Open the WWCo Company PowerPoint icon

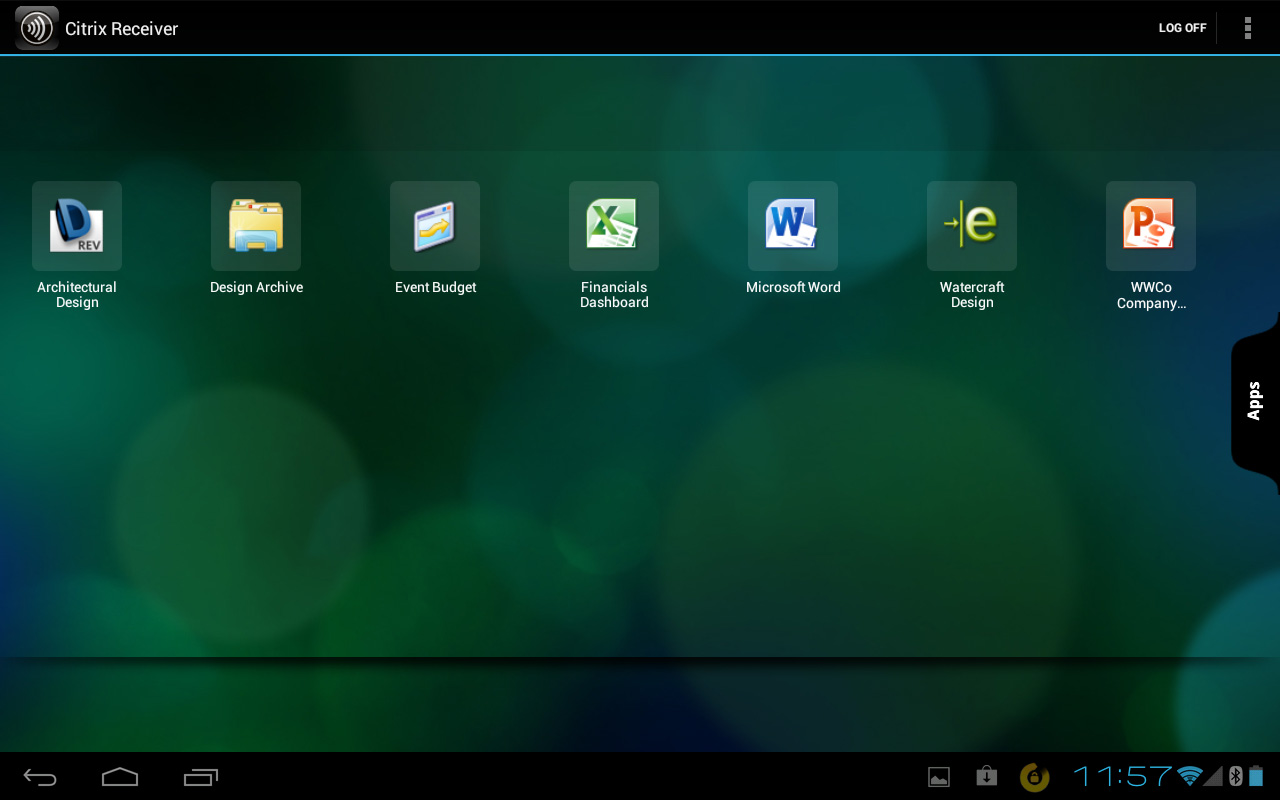coord(1151,226)
